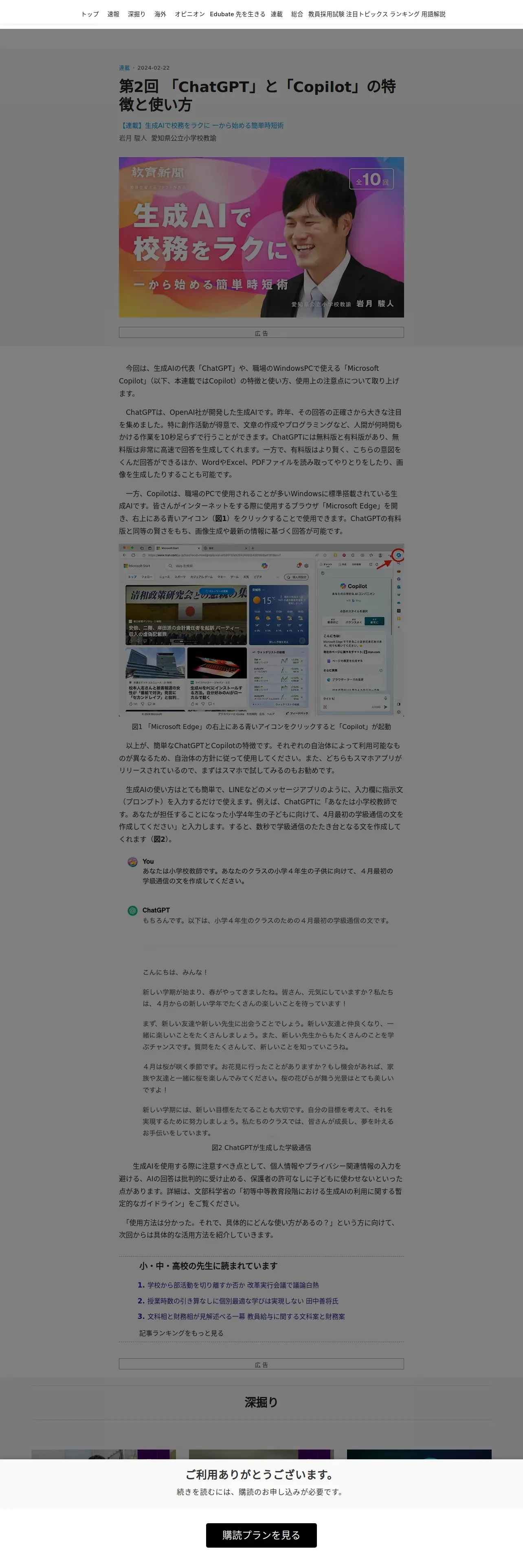
Task: Click the 購読プランを見る button
Action: pyautogui.click(x=261, y=1535)
